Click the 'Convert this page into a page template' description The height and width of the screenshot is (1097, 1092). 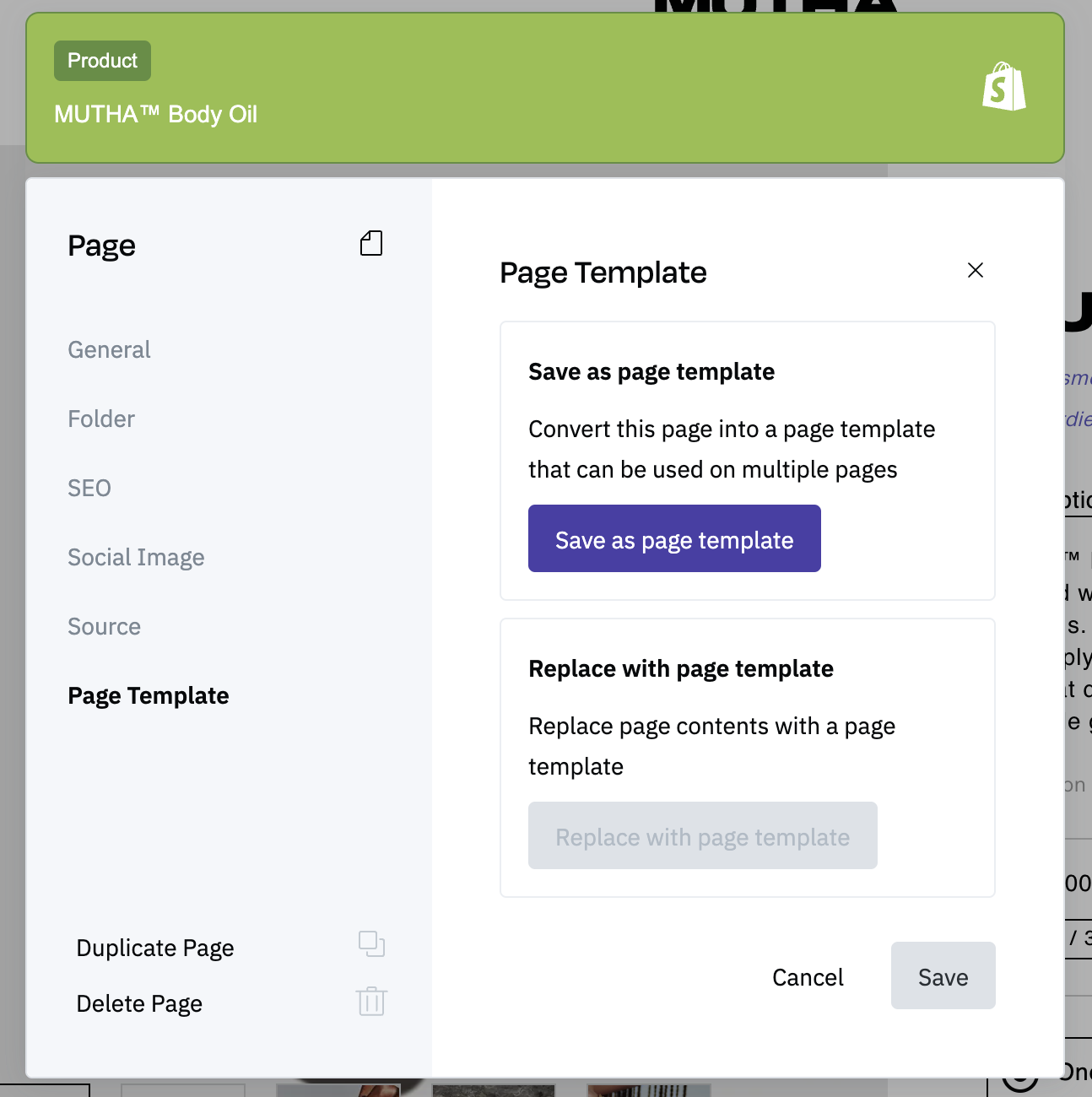coord(732,449)
